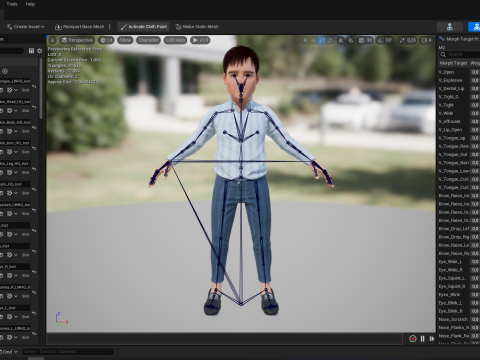Click Reimport Base Mesh button
The width and height of the screenshot is (480, 360).
tap(80, 27)
